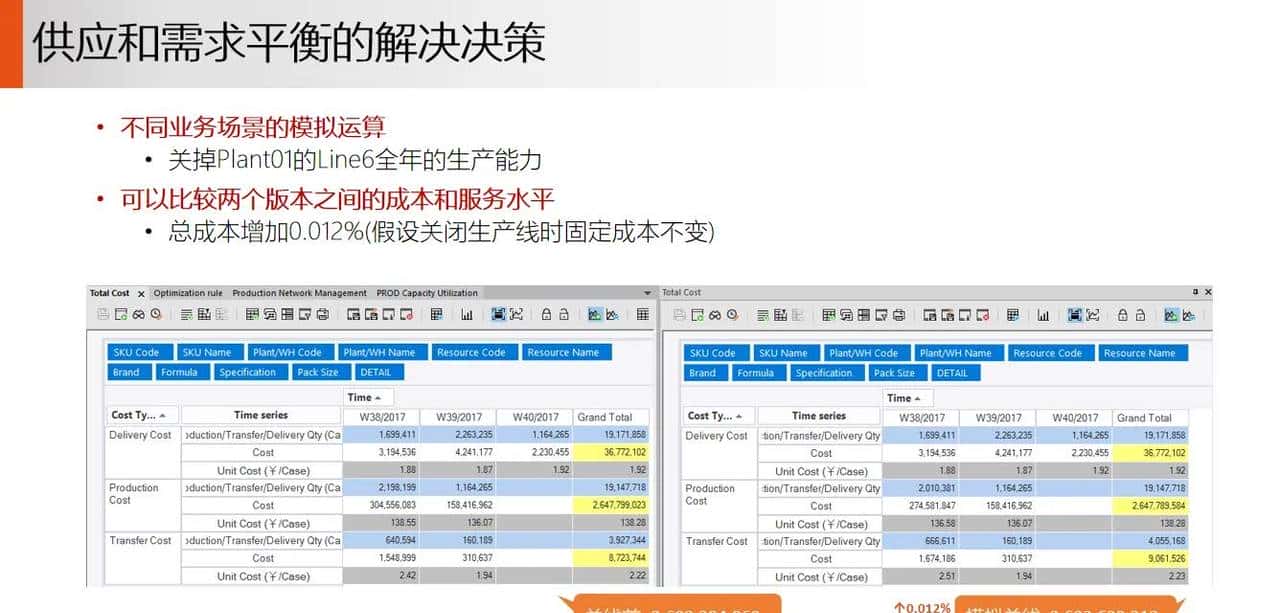Open the PROD Capacity Utilization tab

(x=426, y=292)
